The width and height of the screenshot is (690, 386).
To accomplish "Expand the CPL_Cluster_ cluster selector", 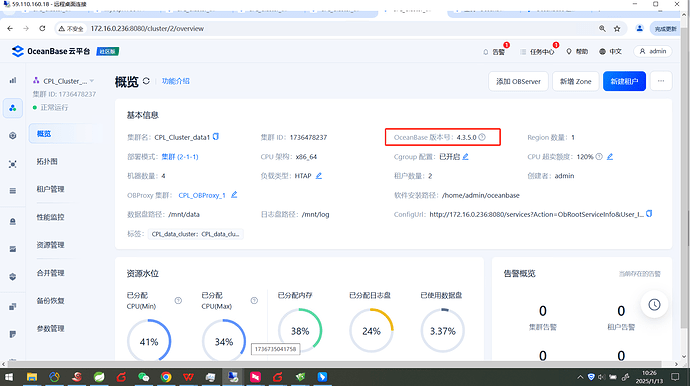I will point(64,81).
